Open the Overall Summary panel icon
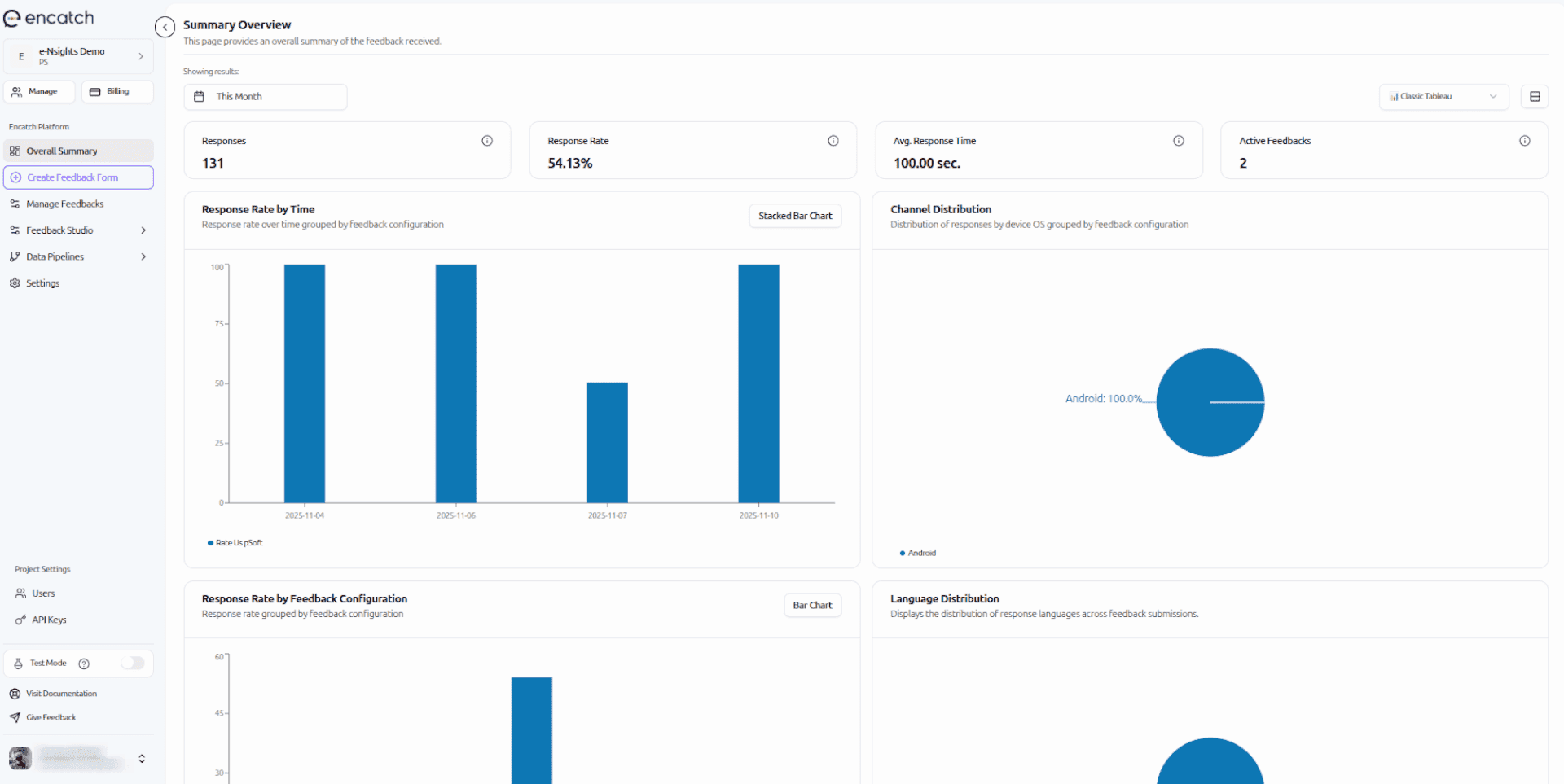This screenshot has height=784, width=1564. (15, 151)
